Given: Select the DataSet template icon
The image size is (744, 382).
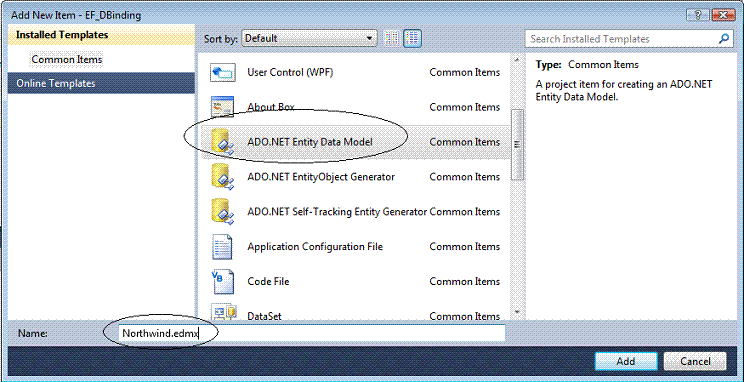Looking at the screenshot, I should click(224, 313).
